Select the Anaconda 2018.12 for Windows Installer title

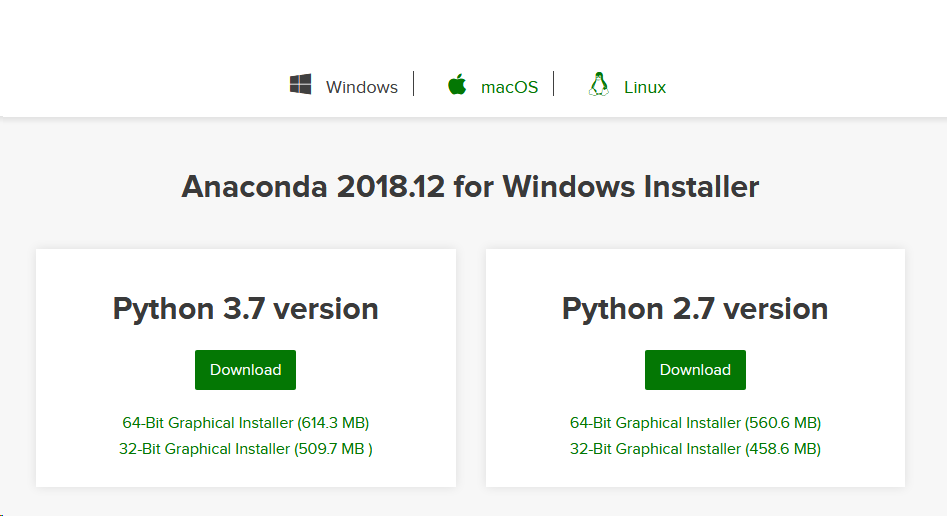click(x=470, y=186)
